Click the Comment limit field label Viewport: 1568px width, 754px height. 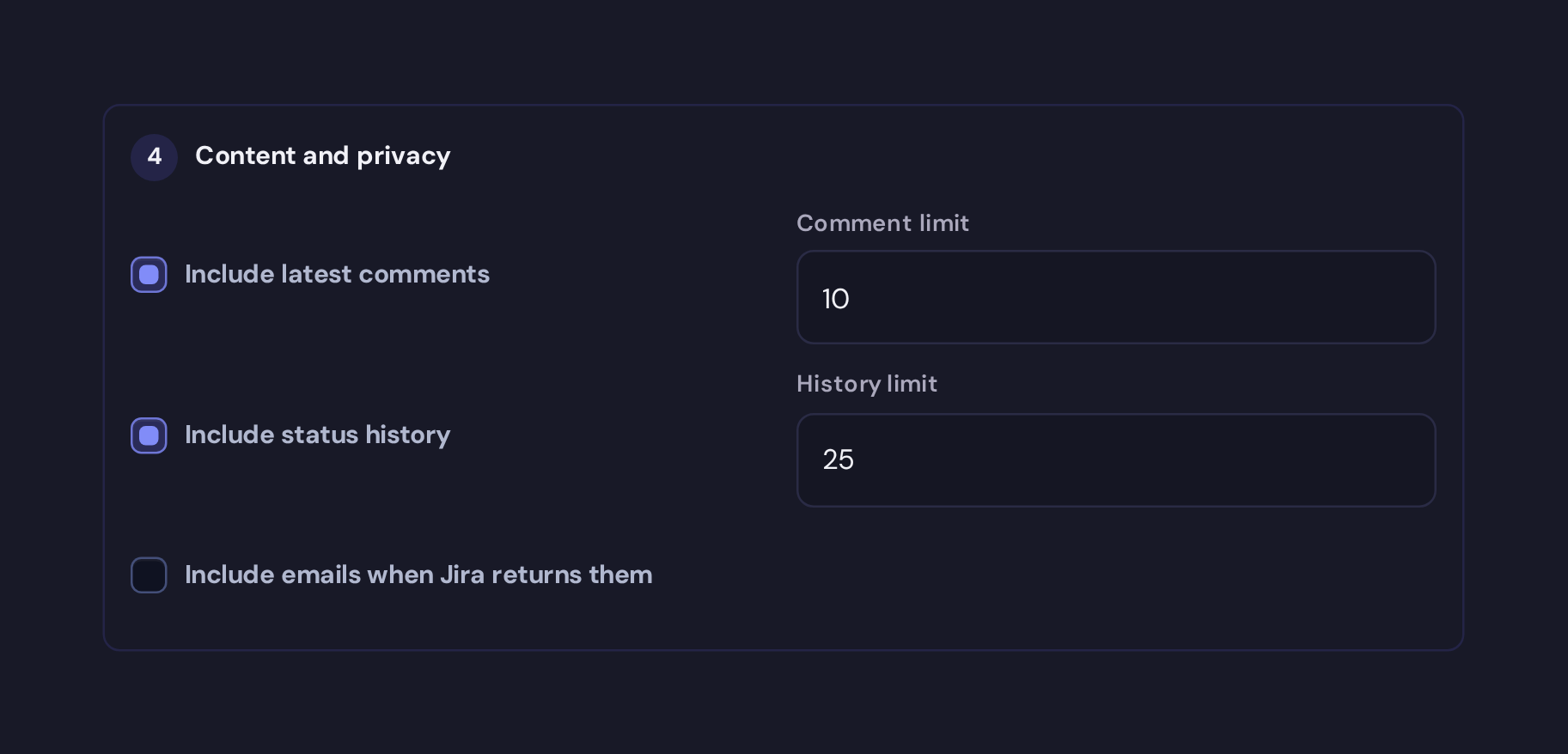click(x=882, y=223)
